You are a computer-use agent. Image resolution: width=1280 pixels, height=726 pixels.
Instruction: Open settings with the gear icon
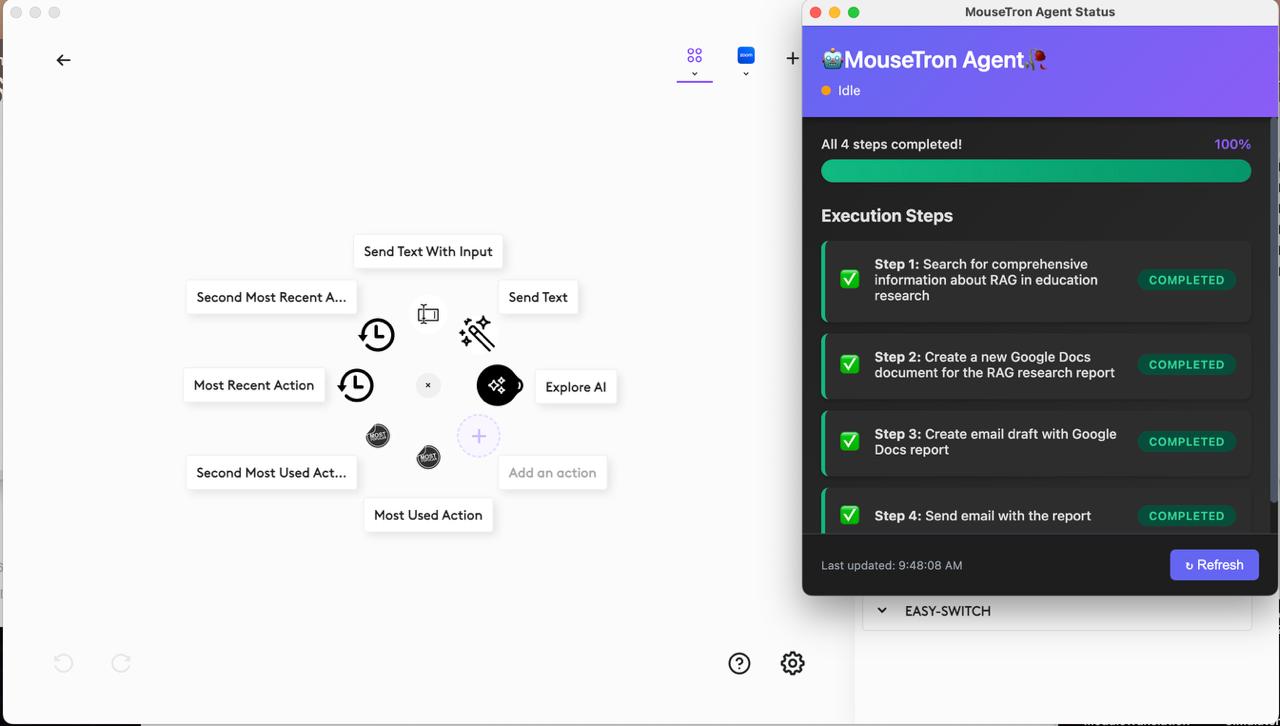[792, 663]
